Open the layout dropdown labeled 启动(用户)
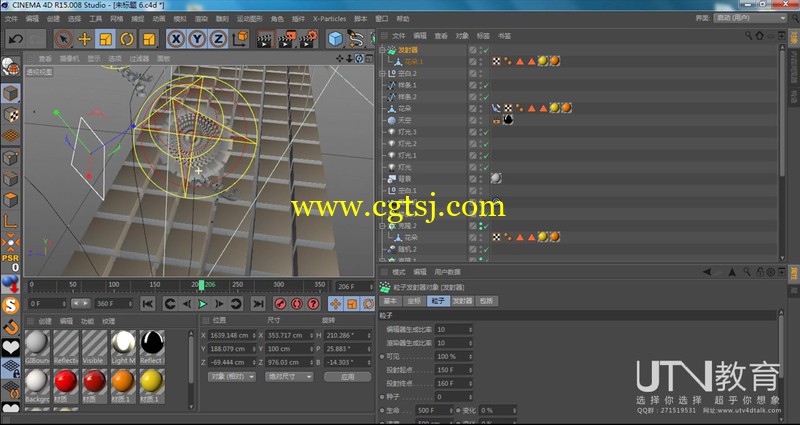This screenshot has width=800, height=425. click(x=749, y=18)
